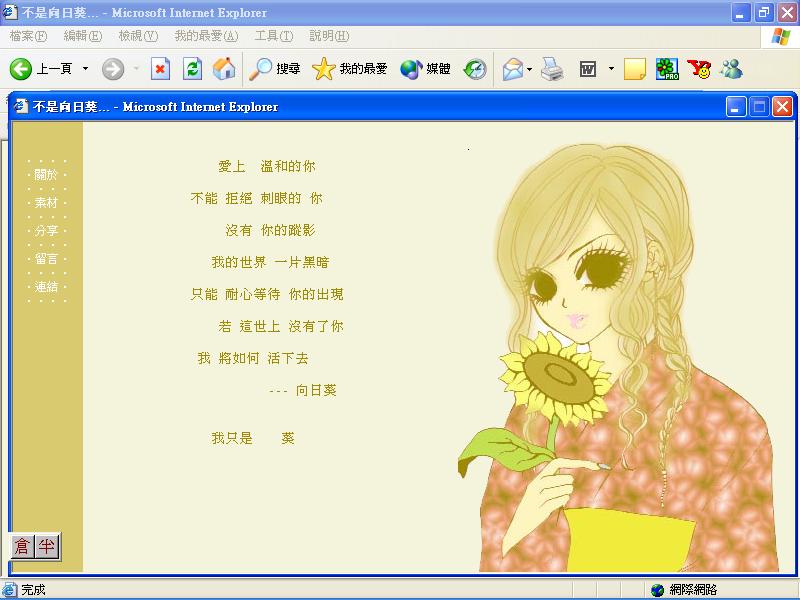This screenshot has width=800, height=600.
Task: Click the sunflower girl illustration
Action: click(x=620, y=357)
